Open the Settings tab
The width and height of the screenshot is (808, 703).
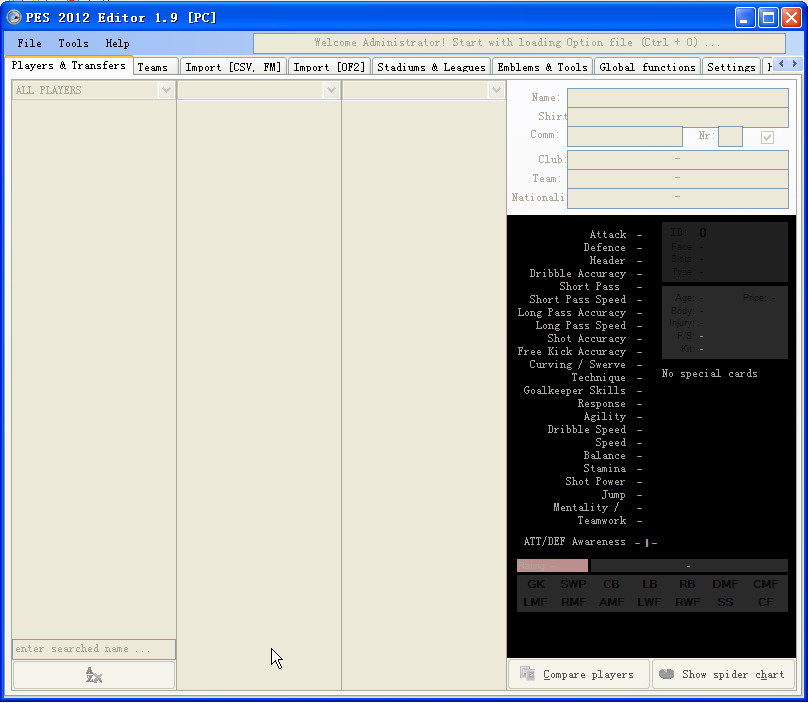tap(731, 67)
